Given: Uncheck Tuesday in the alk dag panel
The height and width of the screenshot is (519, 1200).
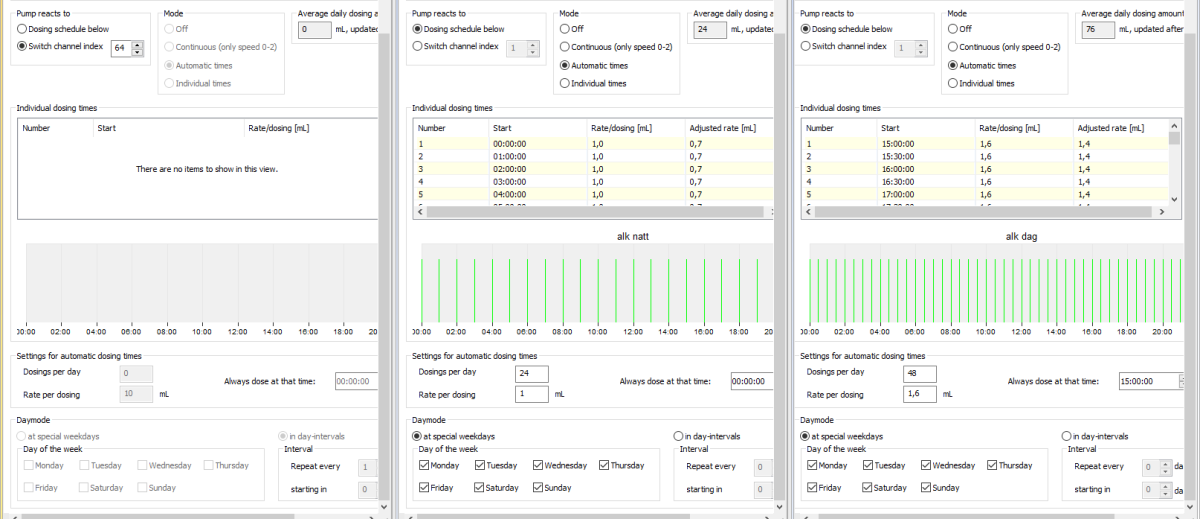Looking at the screenshot, I should tap(870, 465).
